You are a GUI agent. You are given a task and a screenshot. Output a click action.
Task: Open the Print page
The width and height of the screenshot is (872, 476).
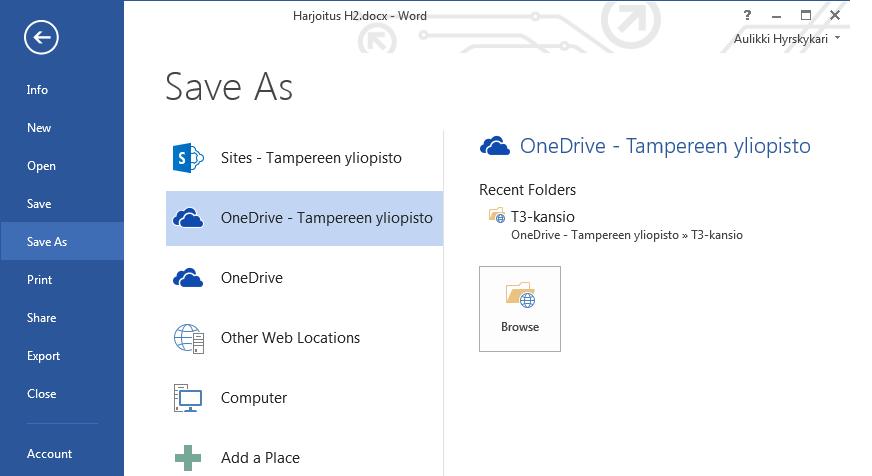click(x=39, y=280)
